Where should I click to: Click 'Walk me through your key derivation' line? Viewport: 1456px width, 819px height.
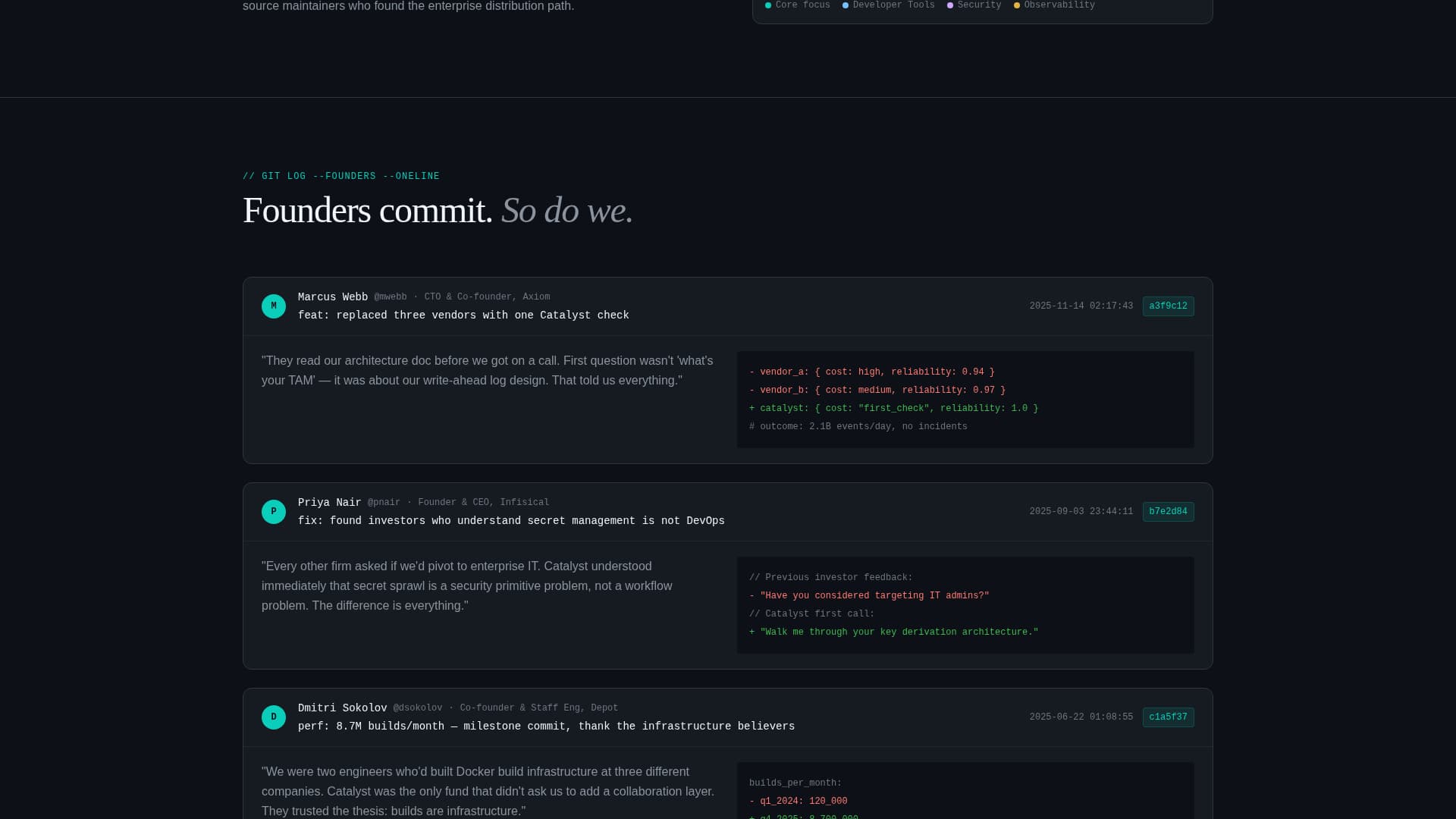point(894,632)
